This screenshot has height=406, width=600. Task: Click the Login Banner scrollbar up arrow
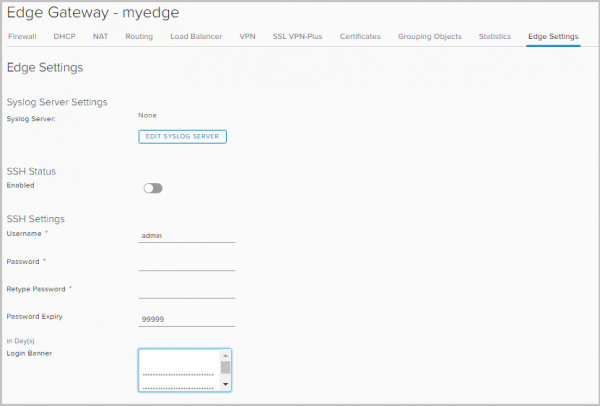coord(226,355)
